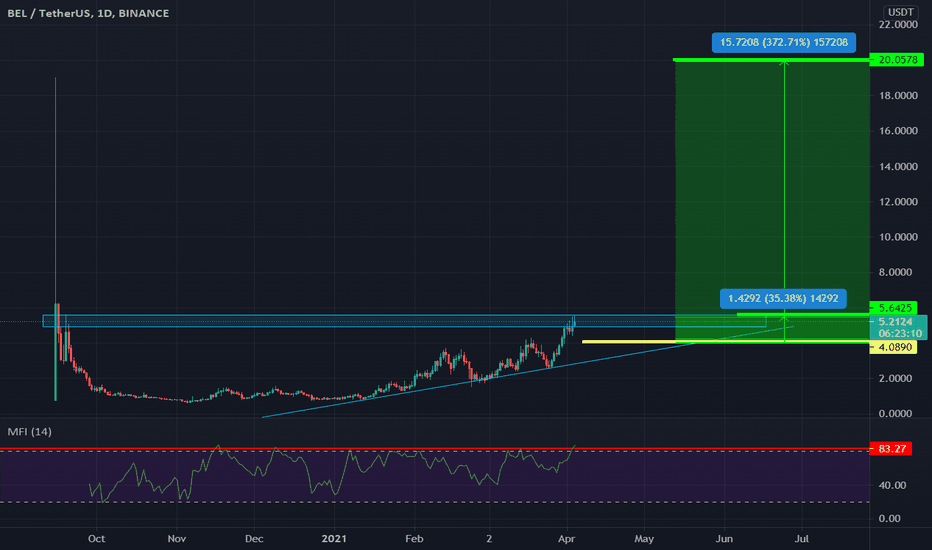Screen dimensions: 932x550
Task: Click the May date axis label
Action: click(x=644, y=539)
